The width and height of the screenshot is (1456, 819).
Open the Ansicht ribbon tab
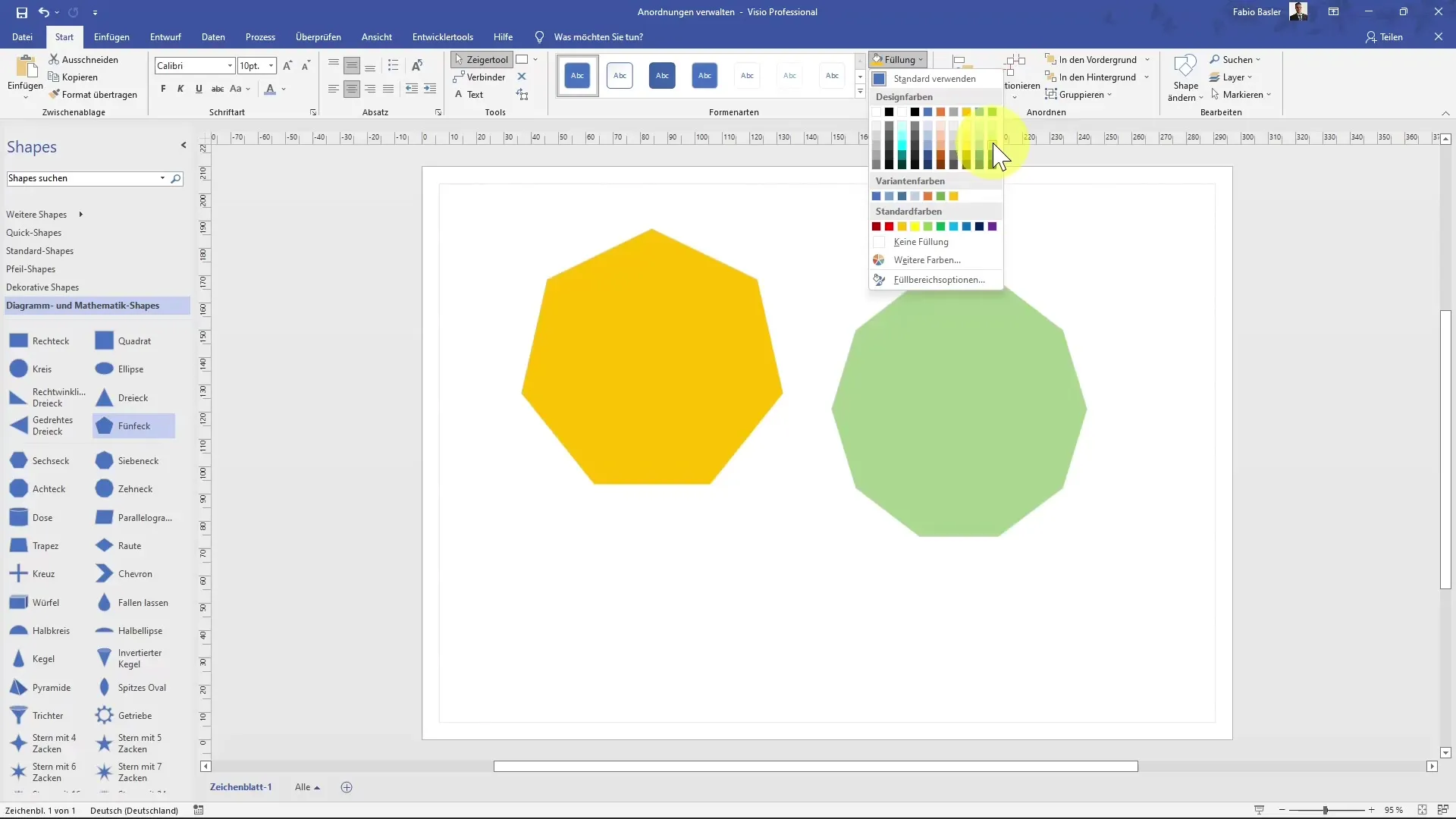click(x=377, y=36)
